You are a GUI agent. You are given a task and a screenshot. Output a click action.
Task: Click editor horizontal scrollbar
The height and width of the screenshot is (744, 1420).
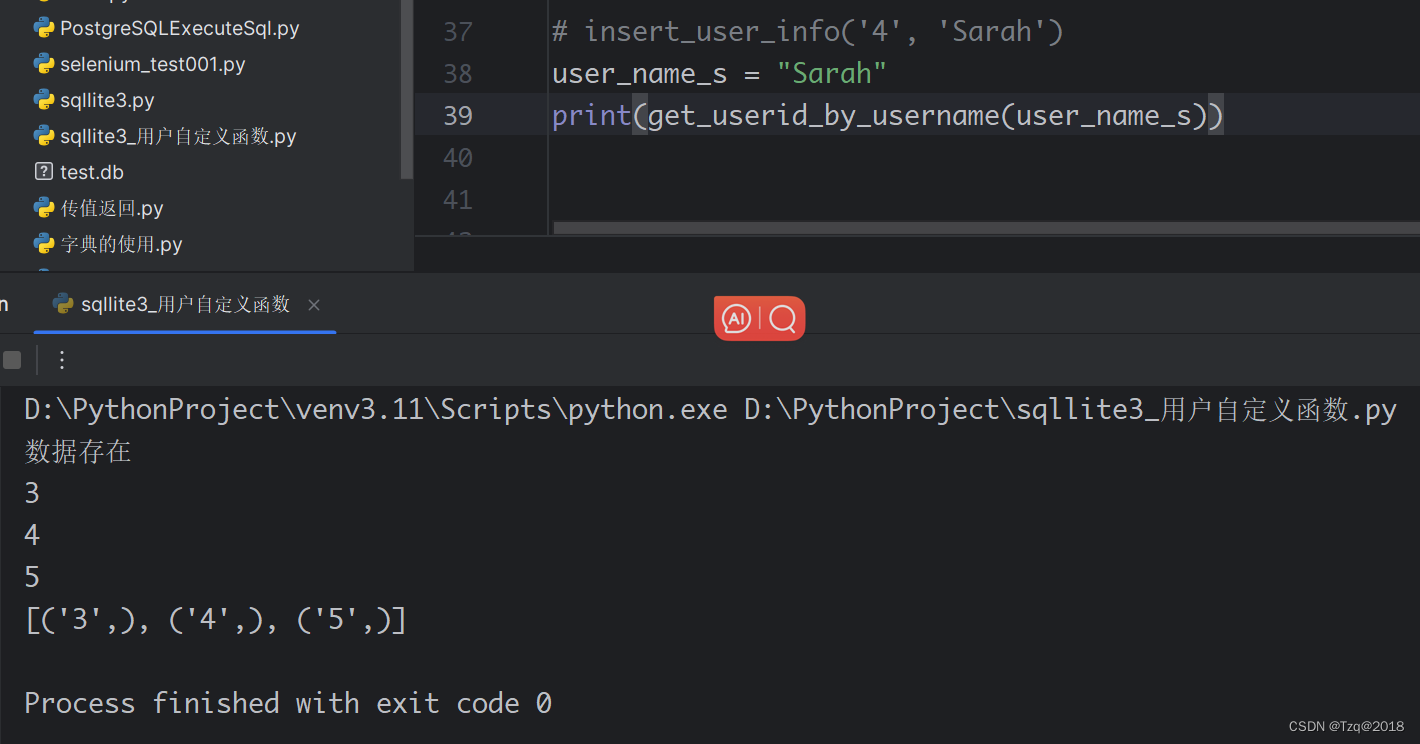tap(986, 228)
